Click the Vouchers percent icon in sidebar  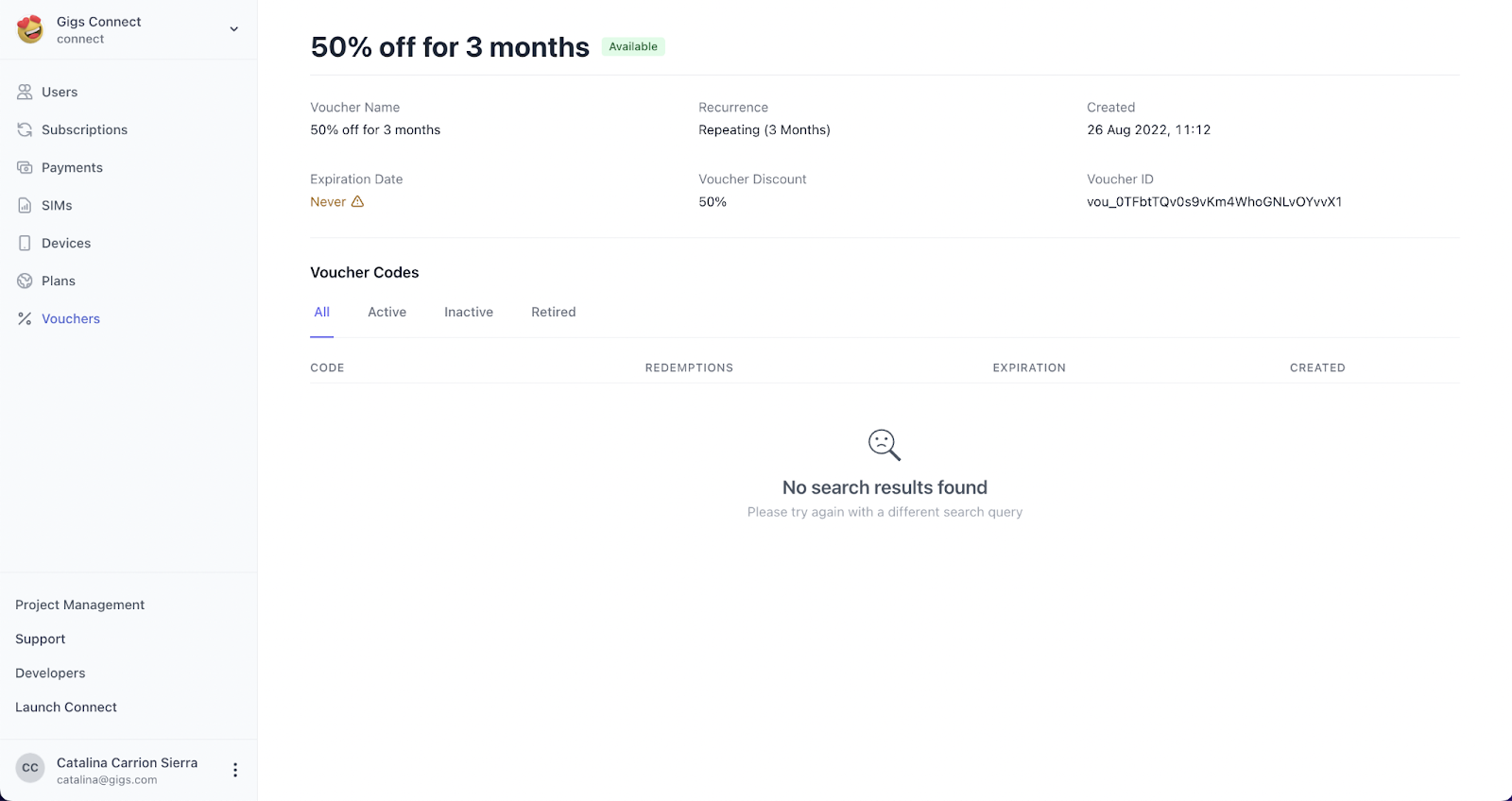tap(25, 318)
